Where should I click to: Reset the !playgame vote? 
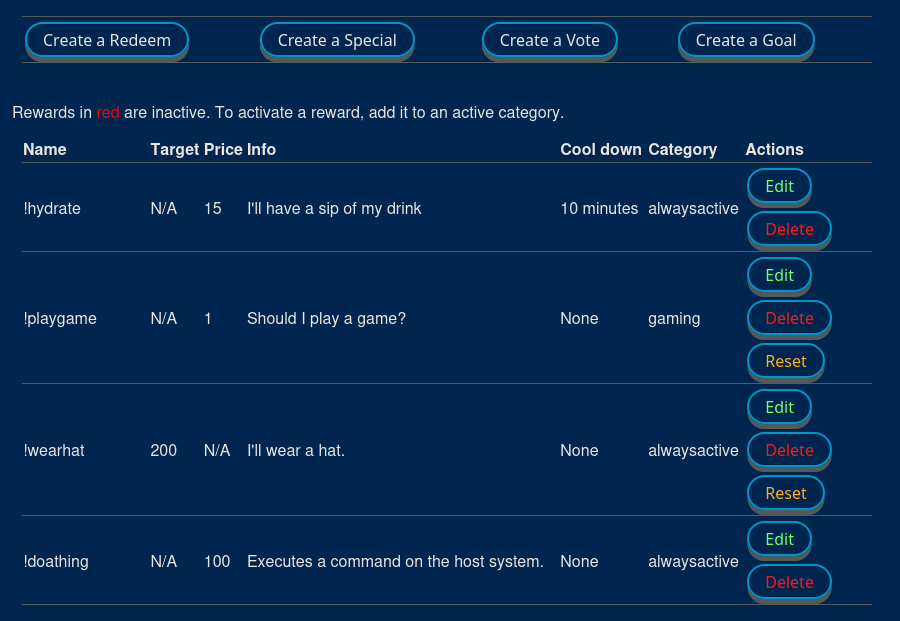(x=785, y=361)
